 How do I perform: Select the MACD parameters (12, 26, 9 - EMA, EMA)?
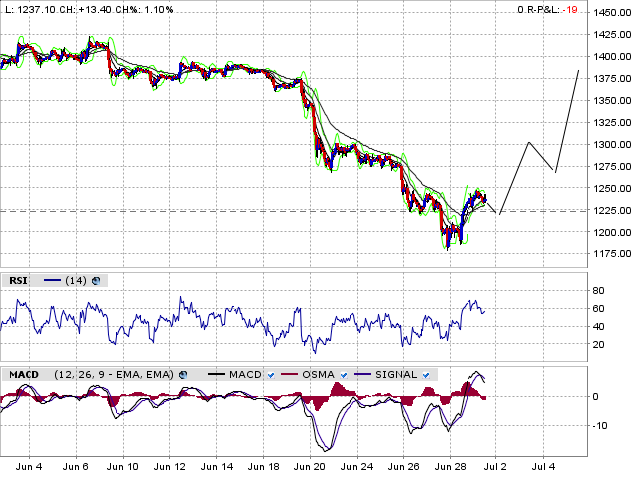pos(114,375)
